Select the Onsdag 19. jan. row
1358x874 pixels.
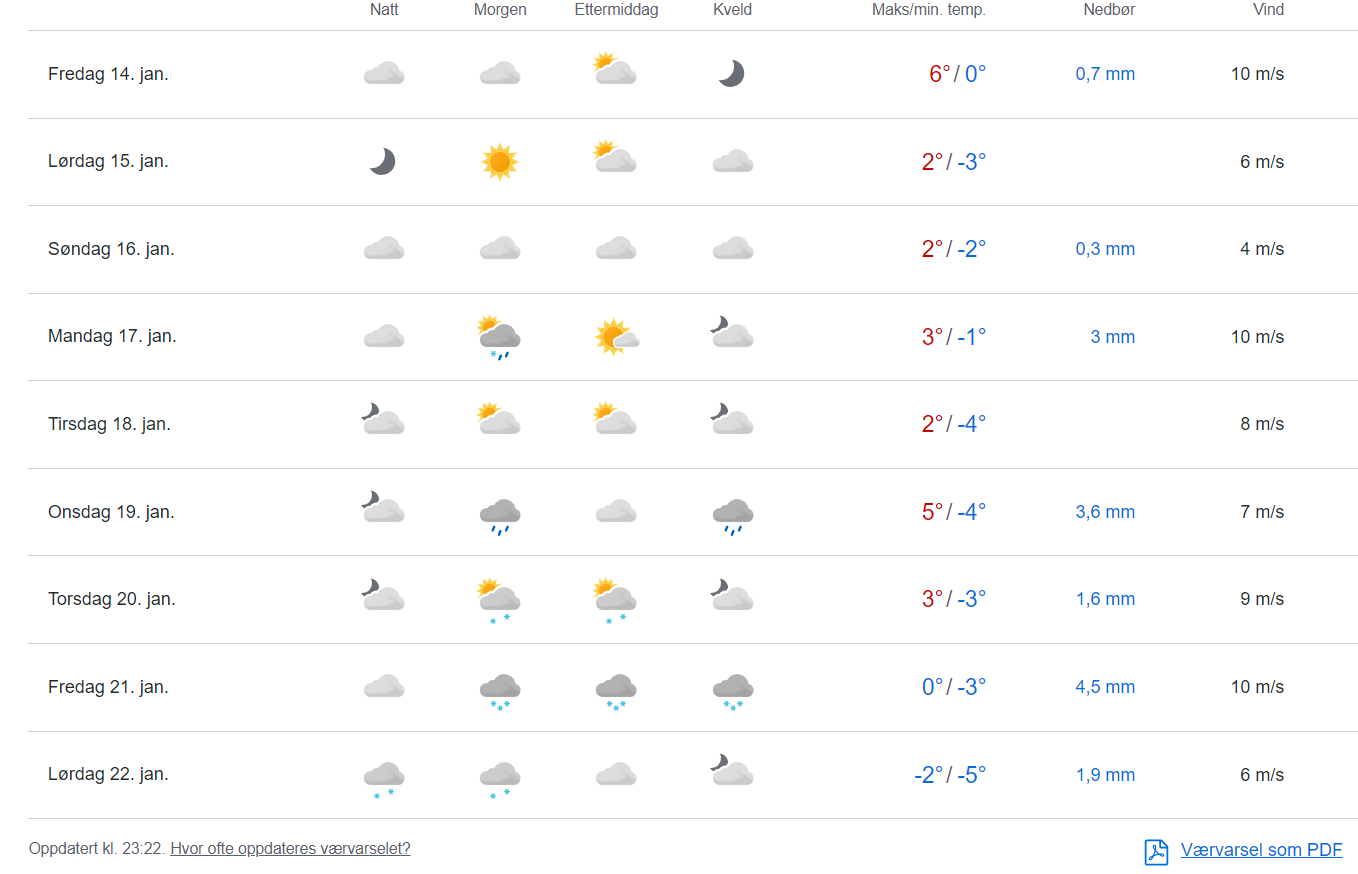click(x=111, y=512)
